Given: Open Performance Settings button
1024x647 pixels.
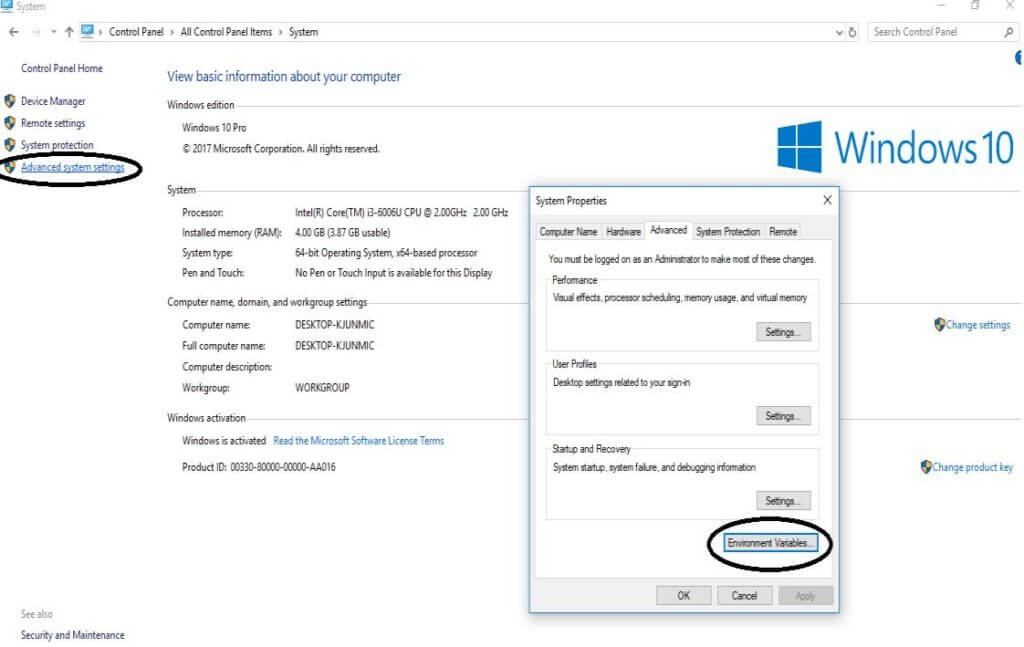Looking at the screenshot, I should tap(783, 332).
